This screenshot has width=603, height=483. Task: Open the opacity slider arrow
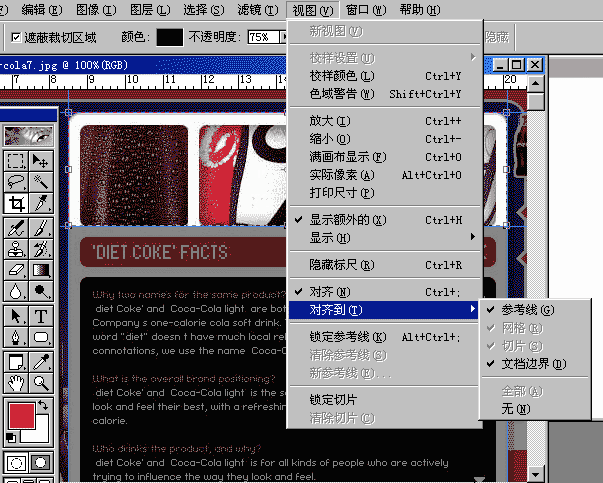click(x=284, y=37)
